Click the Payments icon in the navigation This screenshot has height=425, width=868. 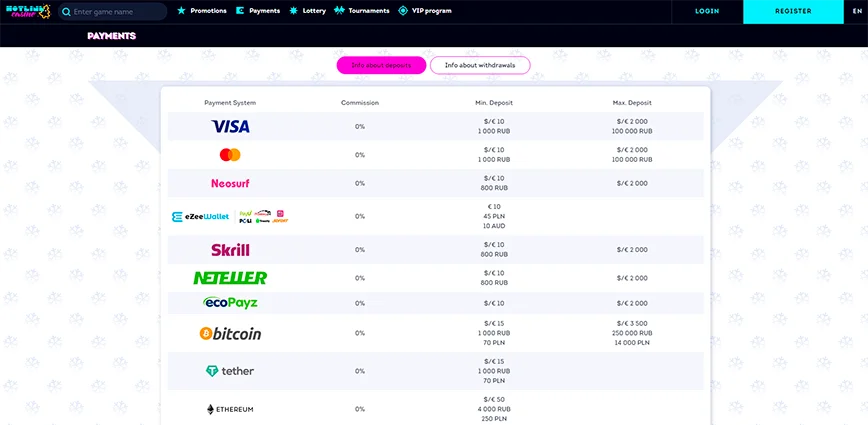(x=240, y=11)
